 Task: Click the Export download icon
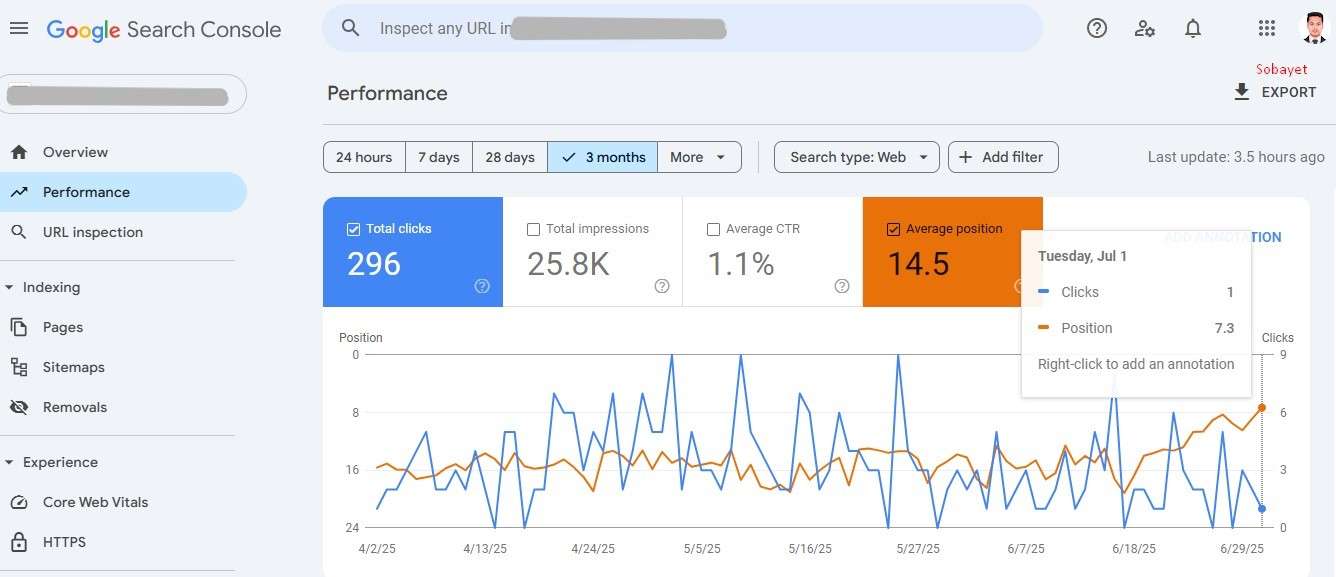point(1242,92)
